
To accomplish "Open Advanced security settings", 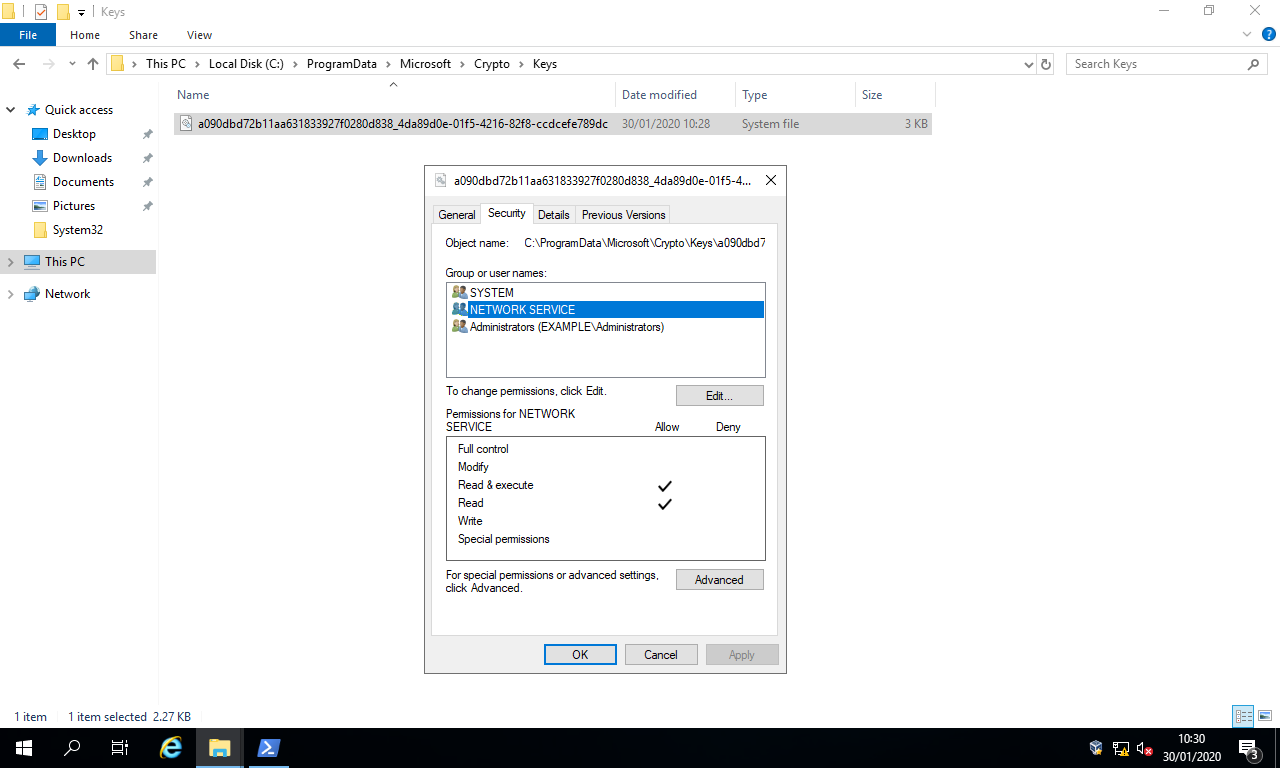I will 719,579.
